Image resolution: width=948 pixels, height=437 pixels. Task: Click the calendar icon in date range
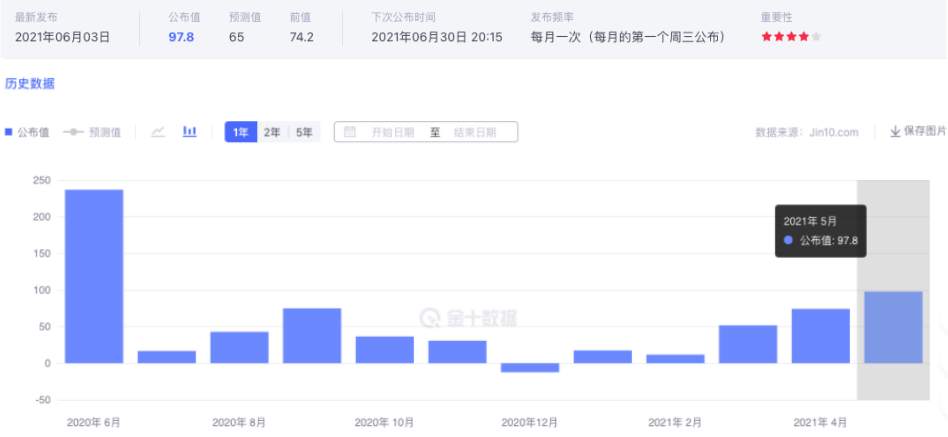click(349, 132)
